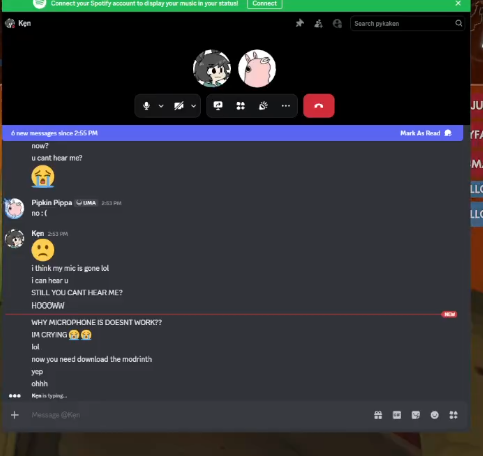Open microphone input options chevron

161,106
